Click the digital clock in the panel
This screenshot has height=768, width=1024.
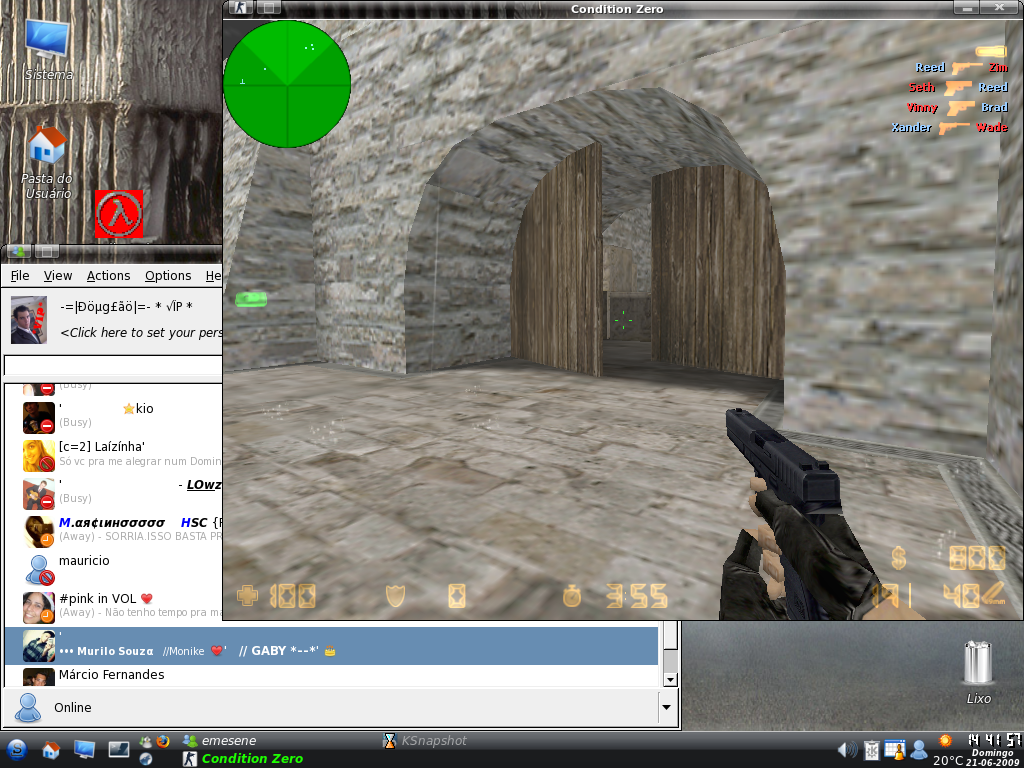click(993, 740)
